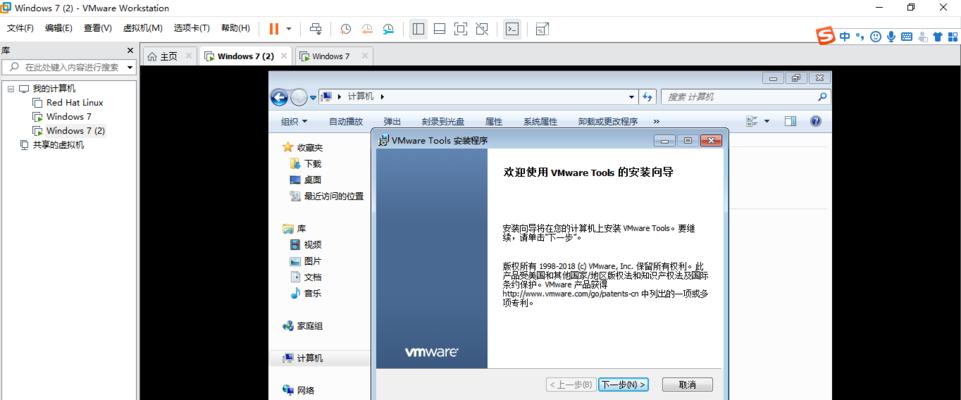The height and width of the screenshot is (400, 961).
Task: Toggle the library sidebar view icon
Action: click(419, 28)
